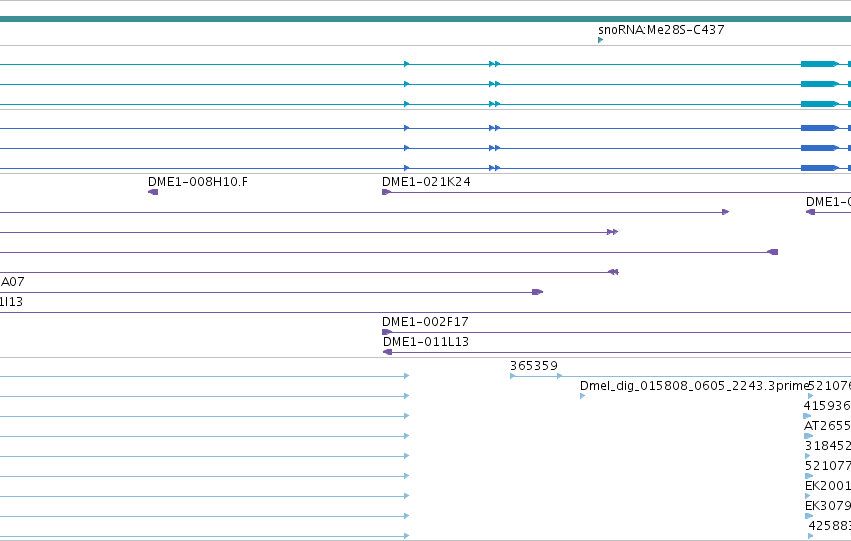The image size is (851, 541).
Task: Click the Dmel_dig_015808_0605_2243.3prime arrow glyph
Action: click(582, 396)
